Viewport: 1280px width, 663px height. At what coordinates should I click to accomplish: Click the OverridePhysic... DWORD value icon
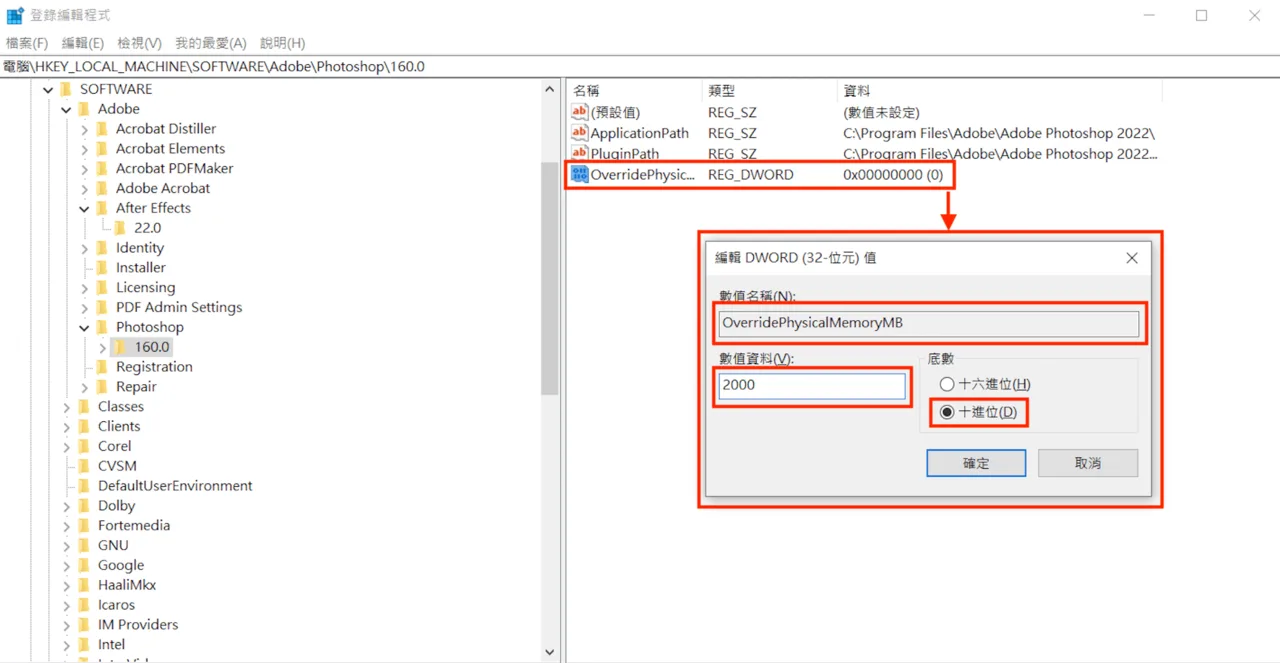579,174
